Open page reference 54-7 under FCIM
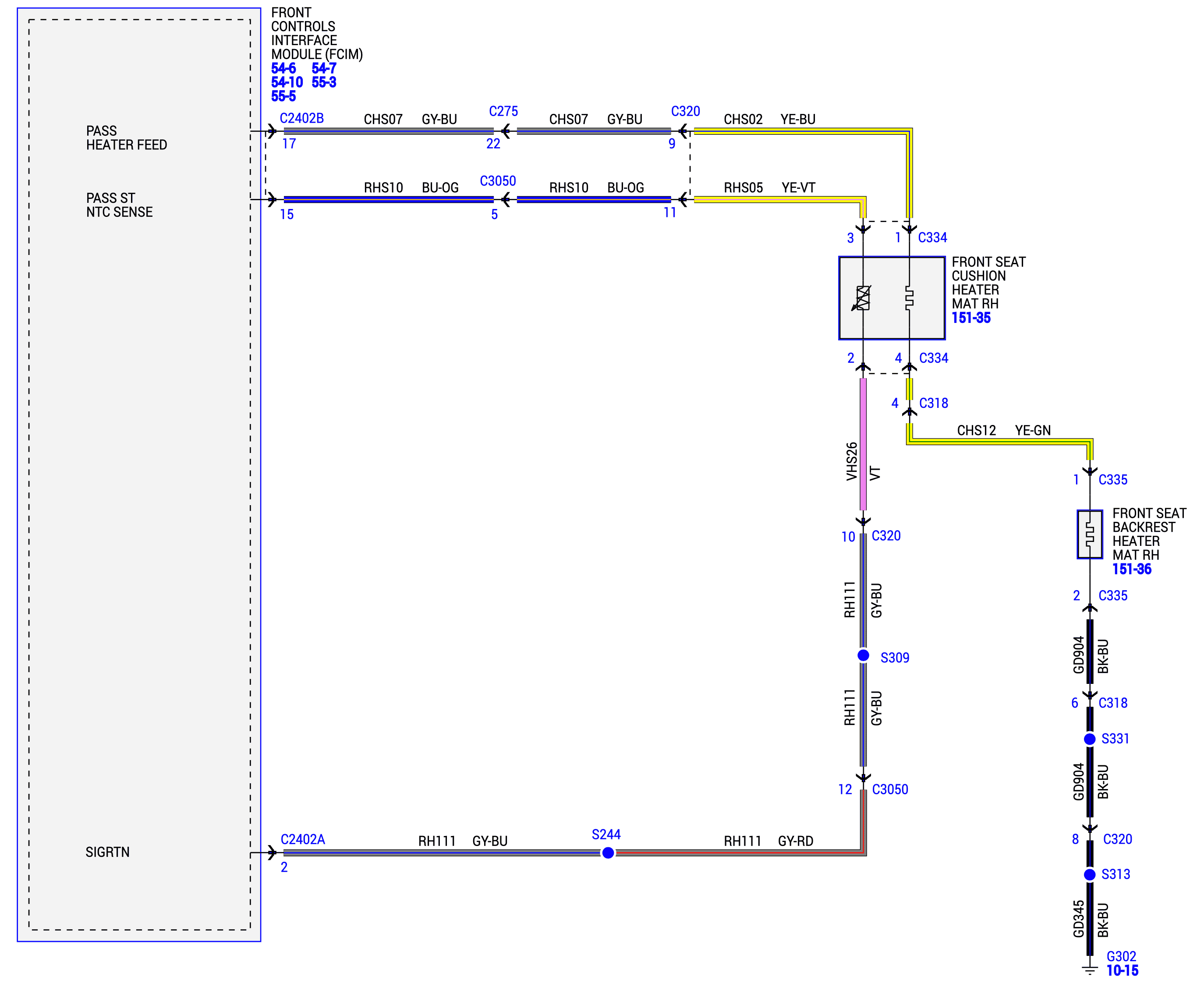 (x=324, y=68)
